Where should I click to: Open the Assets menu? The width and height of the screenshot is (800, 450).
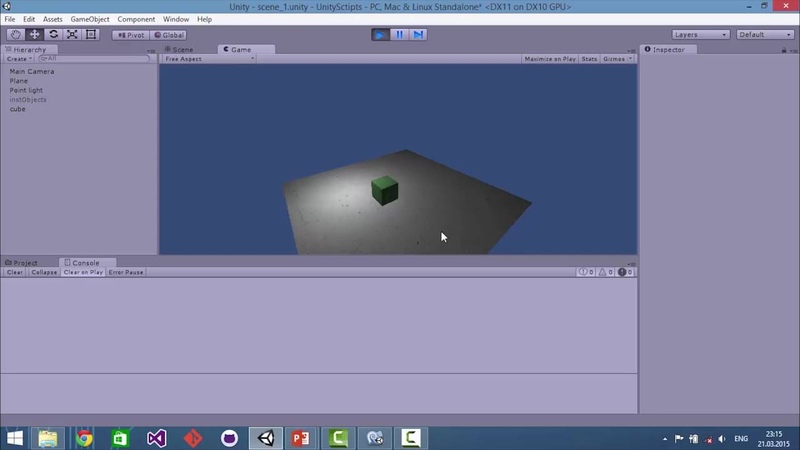53,19
